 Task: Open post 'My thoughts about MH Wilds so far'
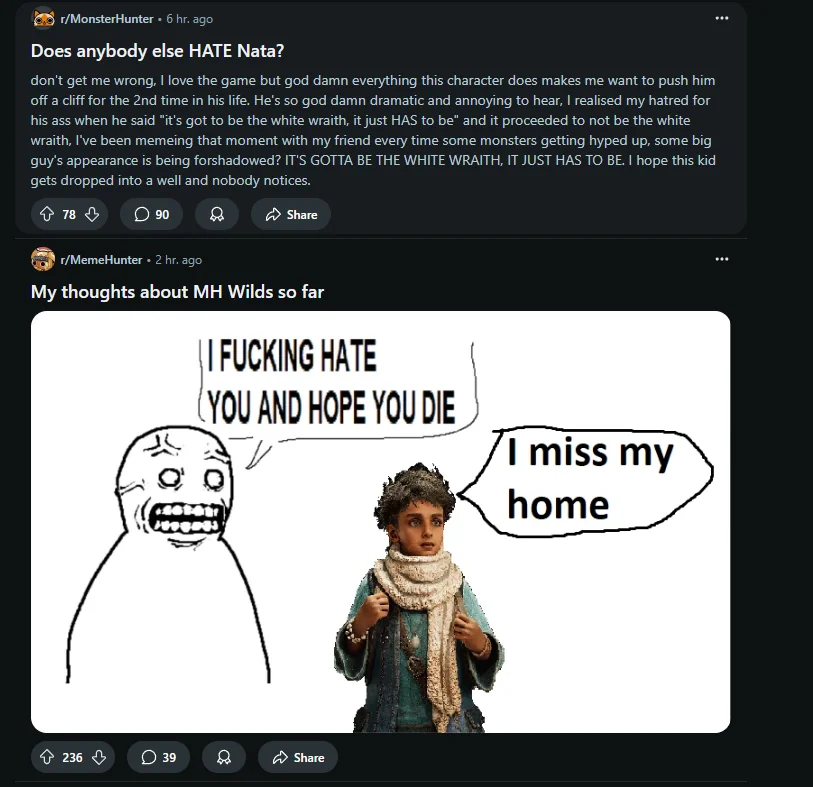tap(177, 292)
